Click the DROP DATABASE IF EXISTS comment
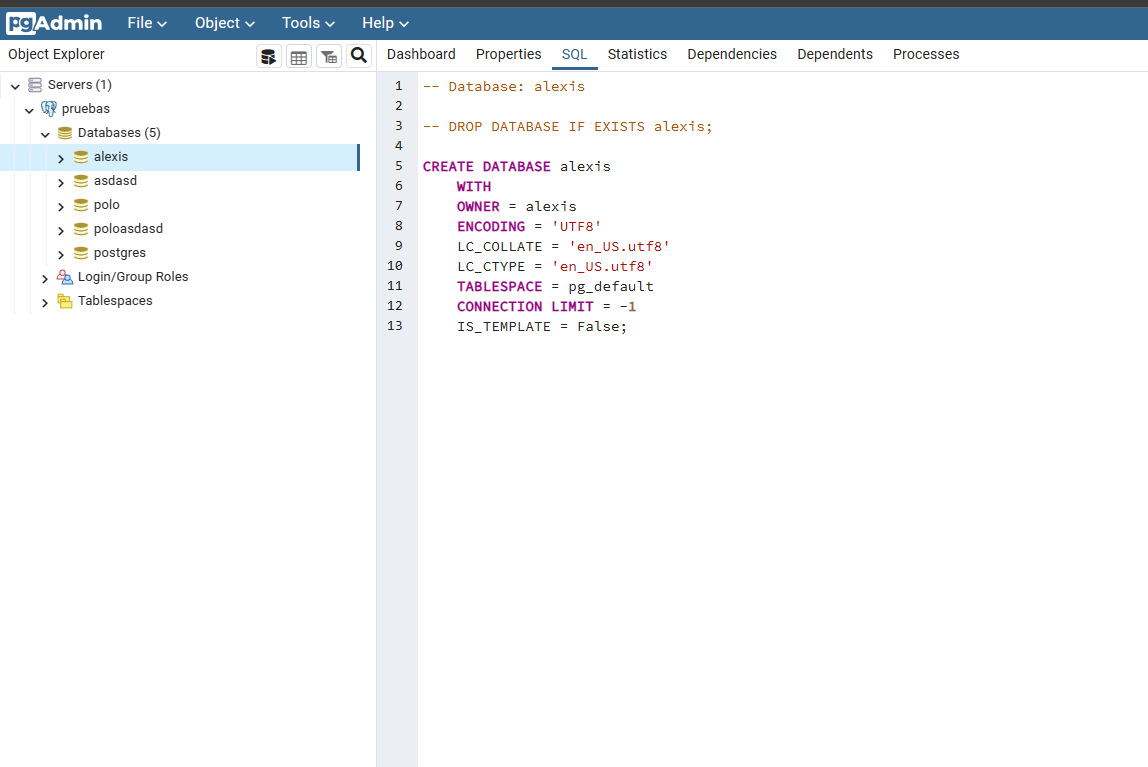1148x767 pixels. point(567,127)
